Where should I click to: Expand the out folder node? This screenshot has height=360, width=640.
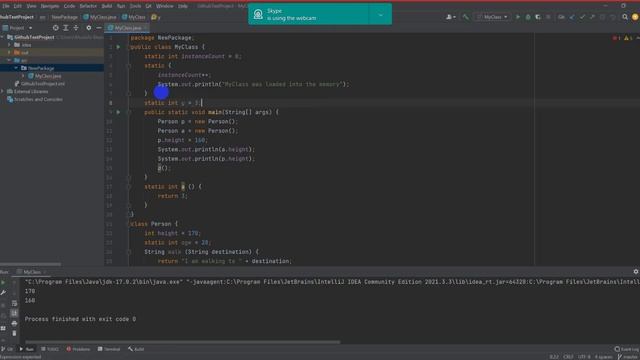tap(9, 53)
